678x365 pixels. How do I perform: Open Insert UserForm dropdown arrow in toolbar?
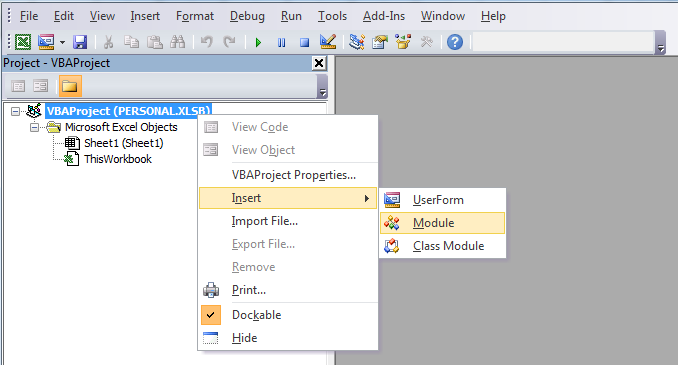click(x=62, y=42)
